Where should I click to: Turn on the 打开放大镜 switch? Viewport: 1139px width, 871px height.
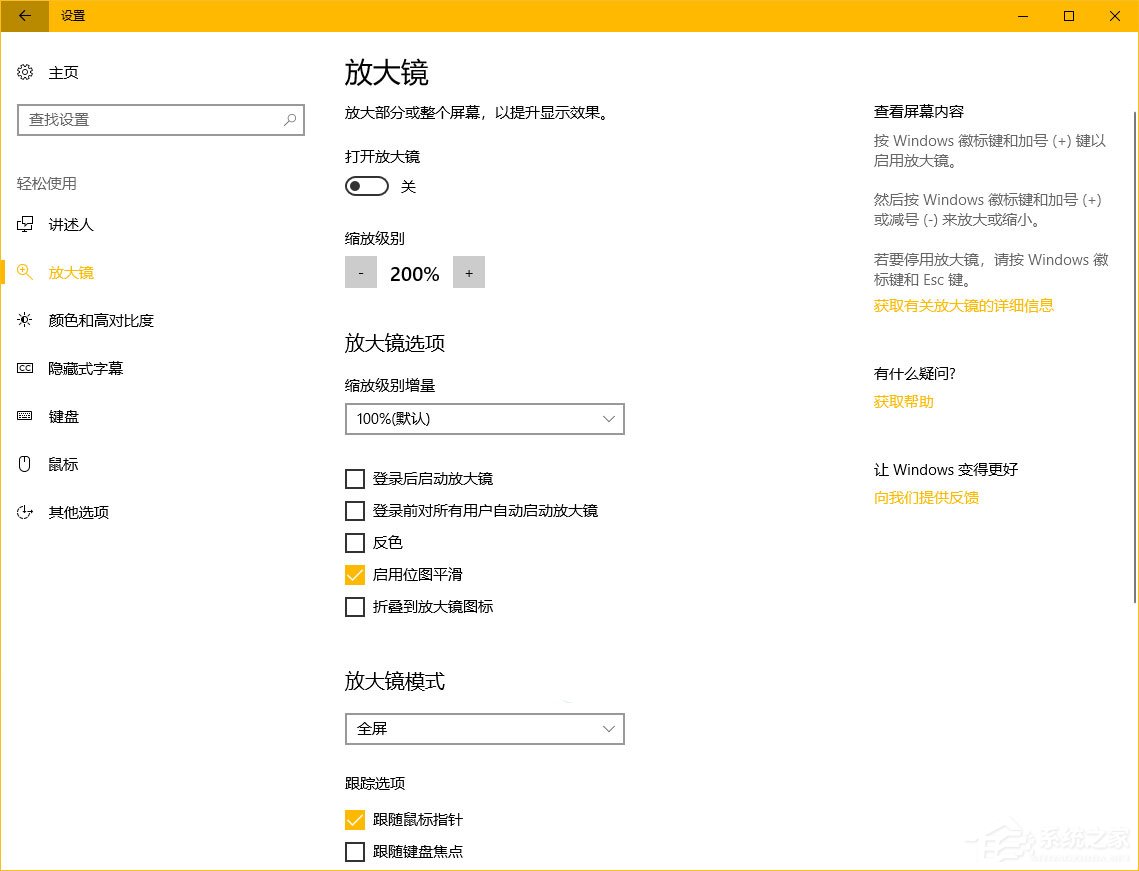(x=366, y=186)
